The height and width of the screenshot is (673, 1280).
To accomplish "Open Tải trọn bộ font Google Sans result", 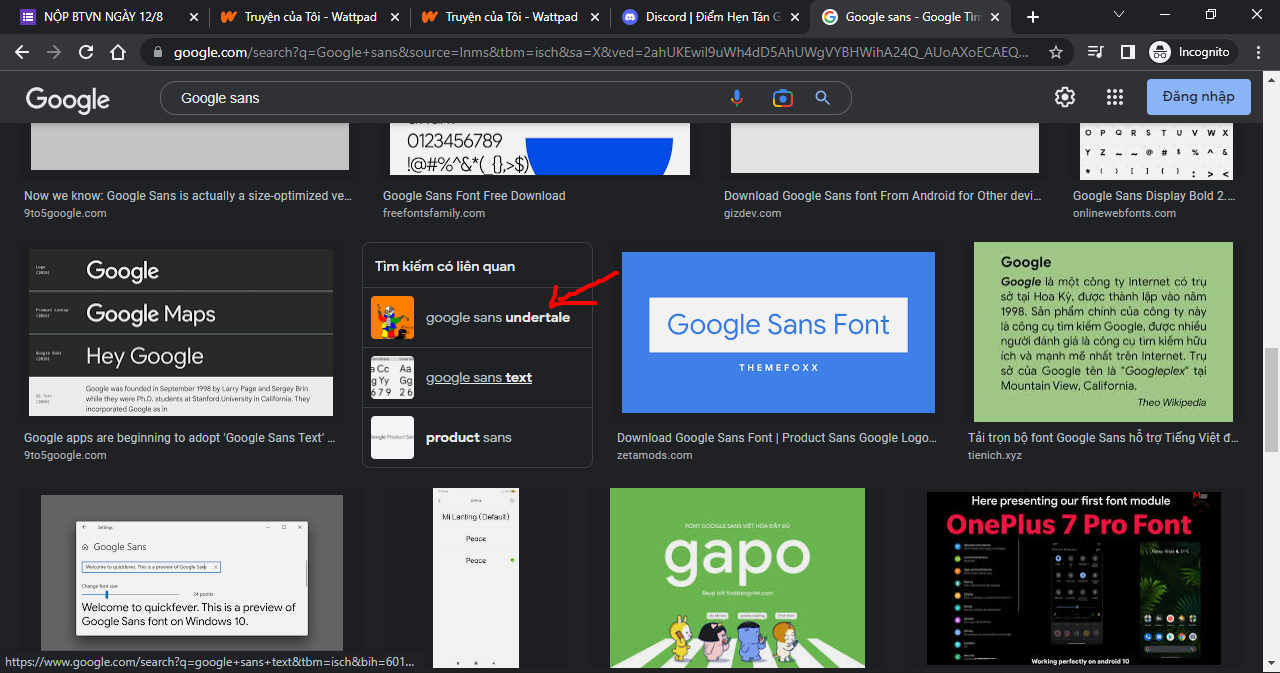I will 1104,438.
